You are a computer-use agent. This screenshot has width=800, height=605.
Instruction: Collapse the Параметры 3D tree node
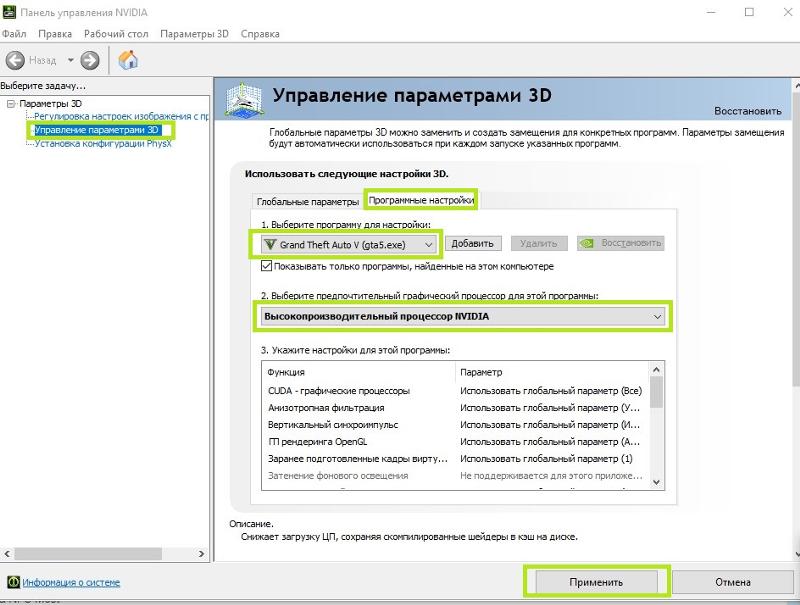pyautogui.click(x=11, y=104)
